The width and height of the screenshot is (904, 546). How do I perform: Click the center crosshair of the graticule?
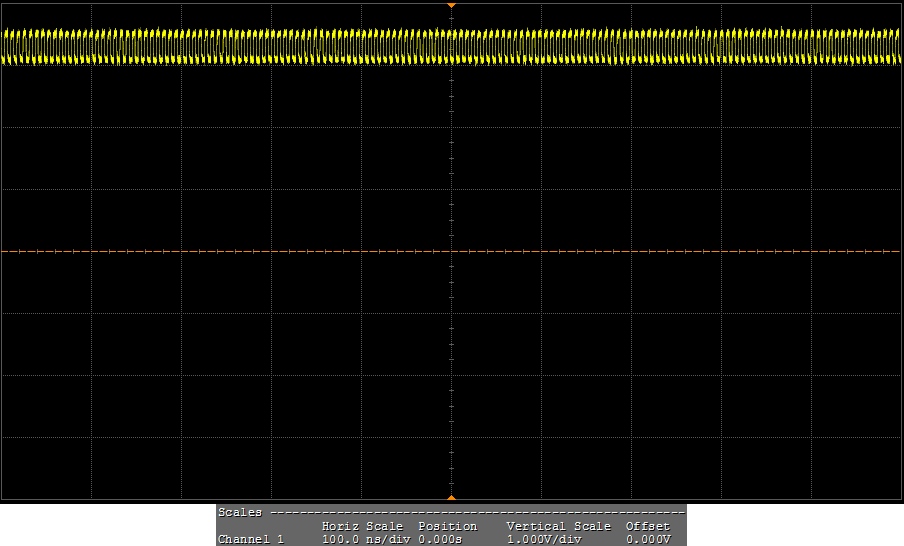point(452,252)
